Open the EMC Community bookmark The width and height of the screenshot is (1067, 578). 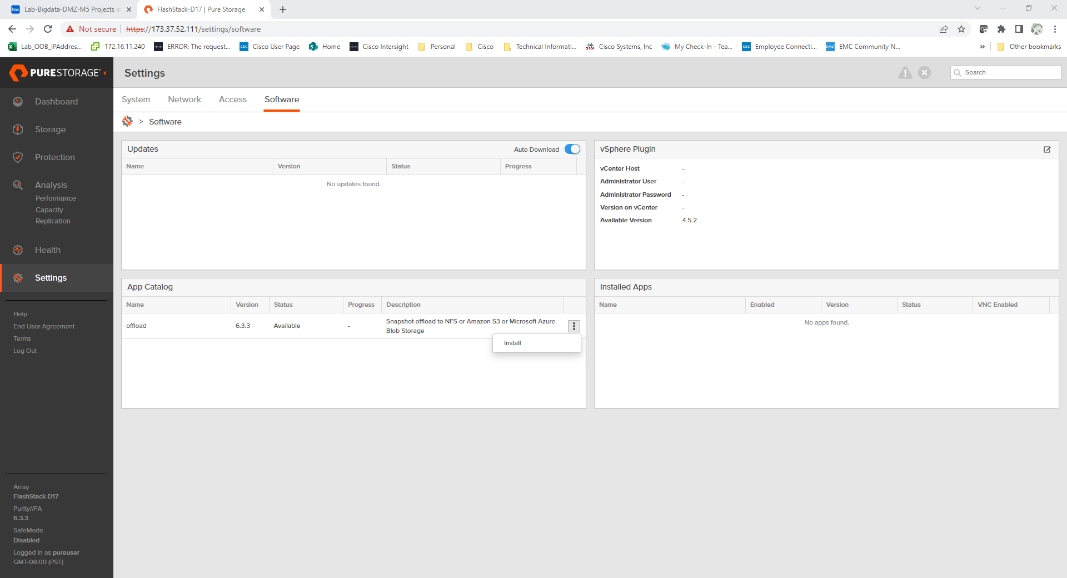pyautogui.click(x=863, y=47)
